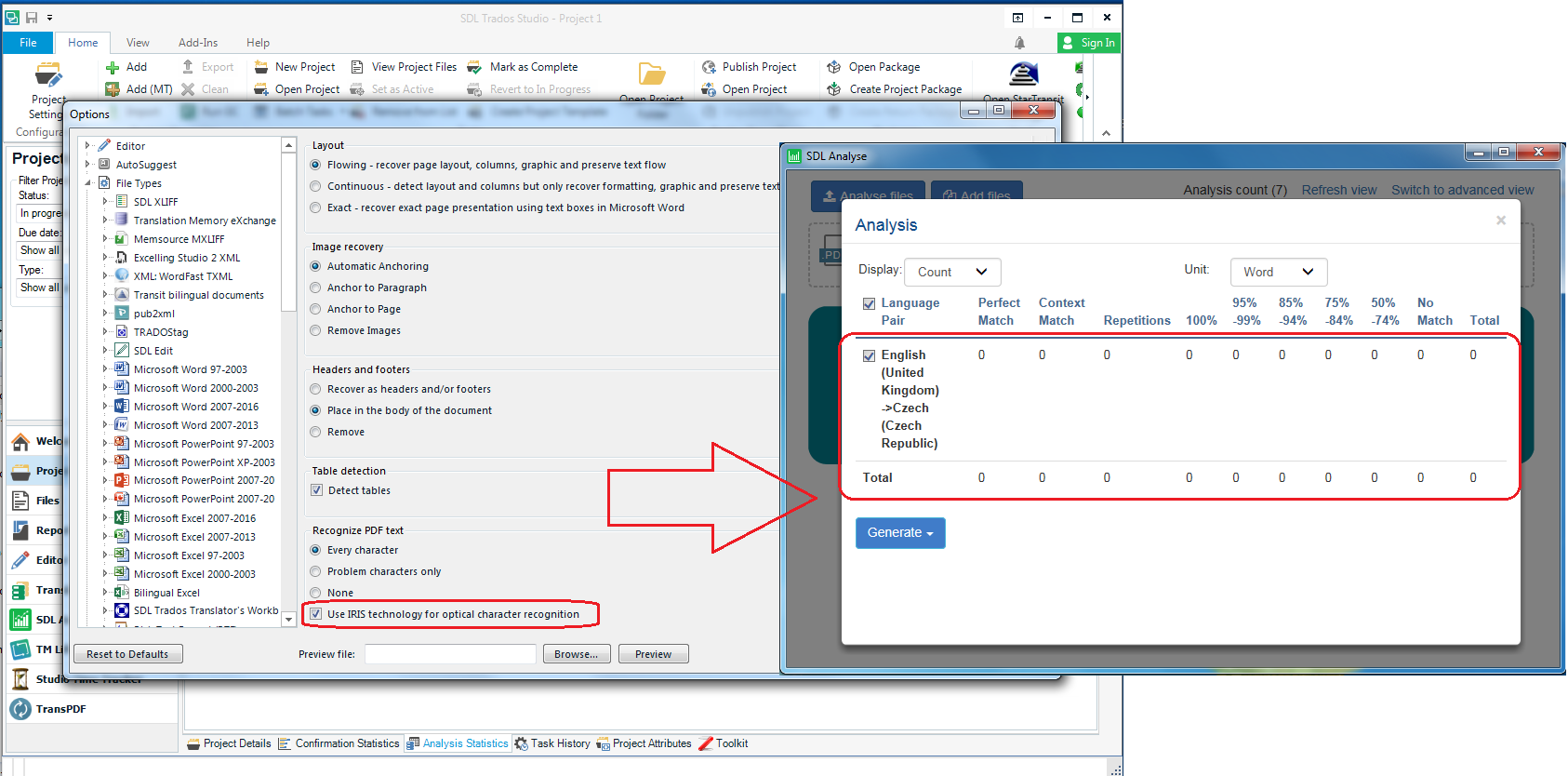Click the Publish Project icon in ribbon
Screen dimensions: 1568x776
(709, 67)
